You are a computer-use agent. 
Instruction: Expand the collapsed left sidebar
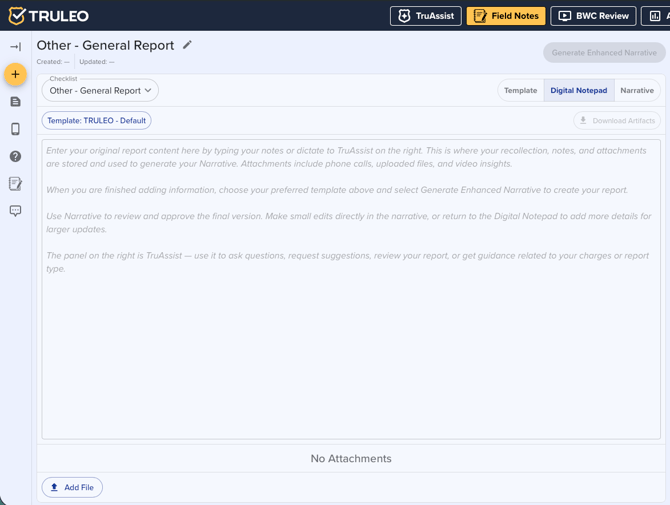[x=15, y=47]
